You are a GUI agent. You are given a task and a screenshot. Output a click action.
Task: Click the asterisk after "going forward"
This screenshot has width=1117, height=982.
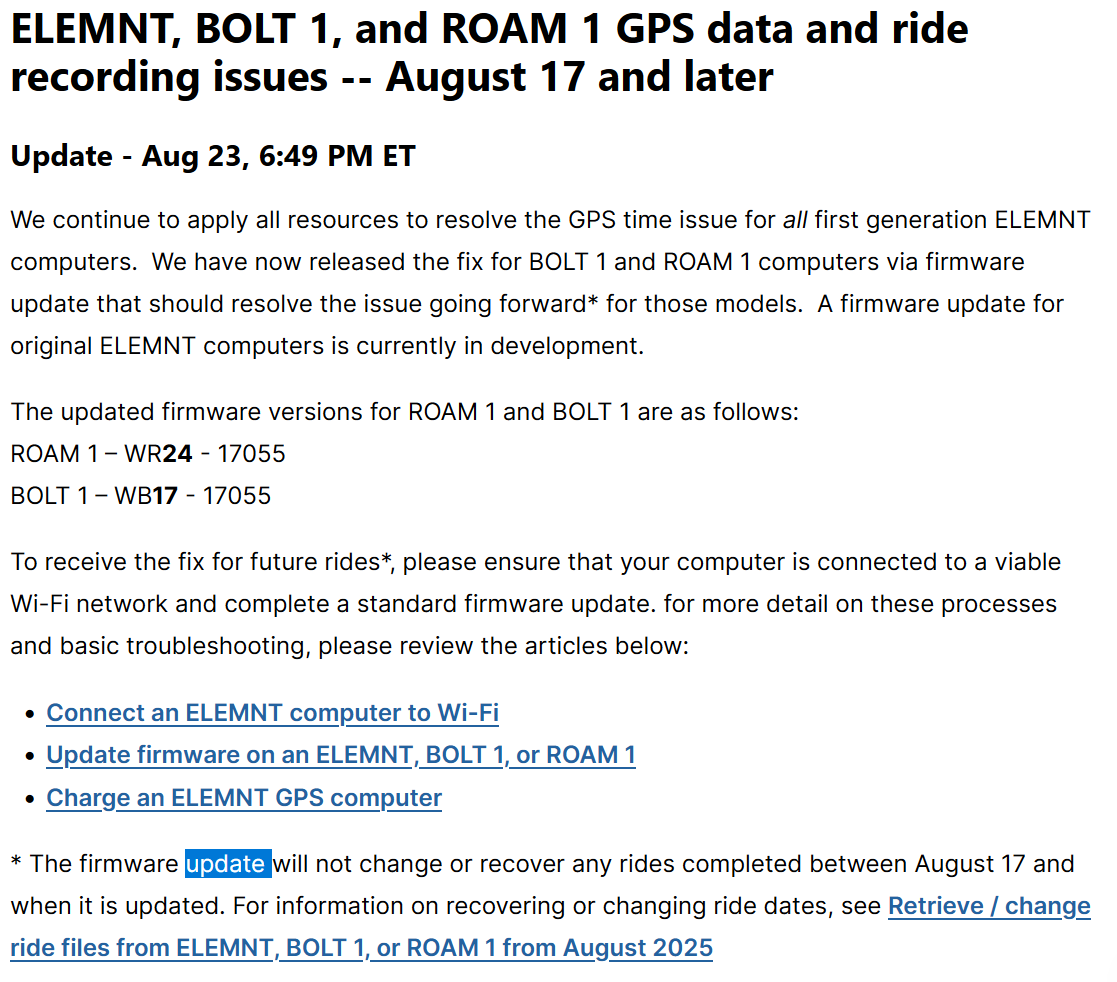coord(593,299)
